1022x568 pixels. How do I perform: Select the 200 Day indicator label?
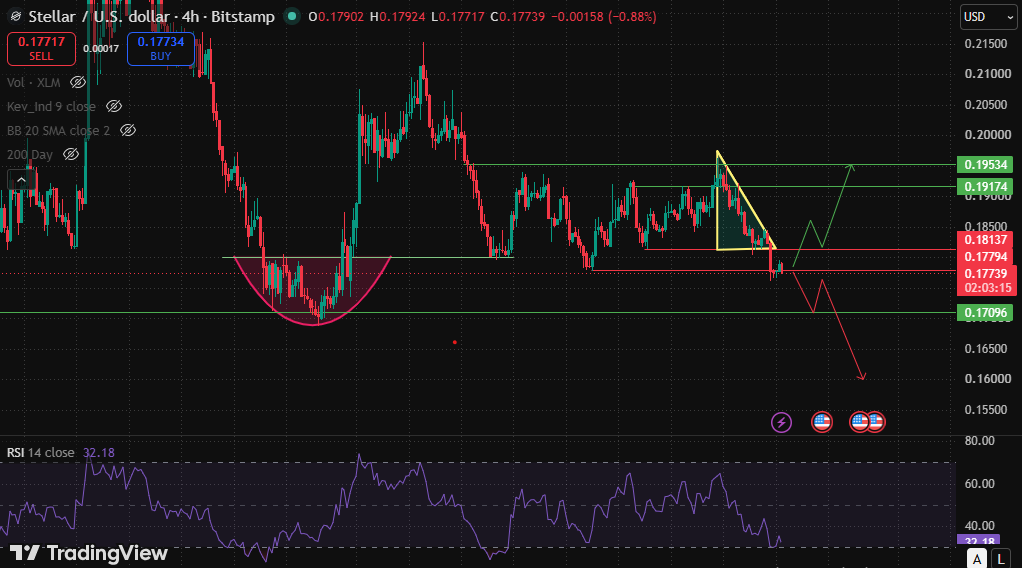point(29,155)
